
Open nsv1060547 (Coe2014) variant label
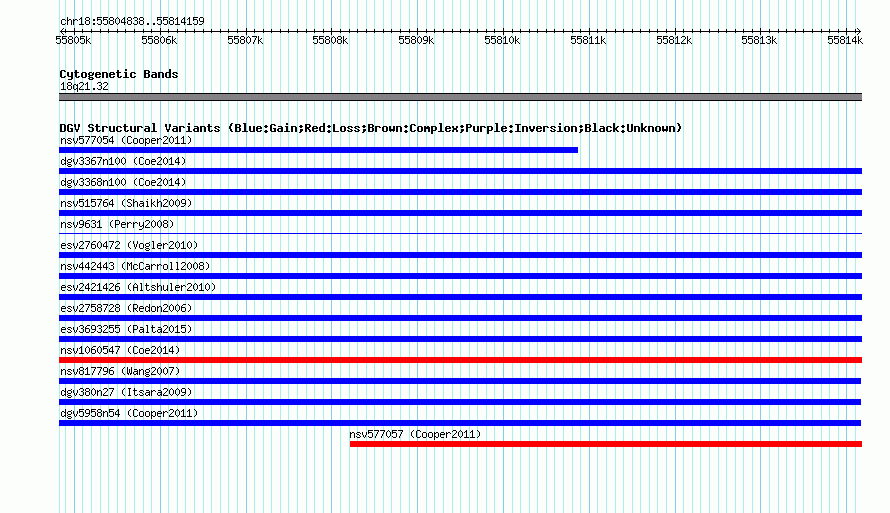click(120, 350)
